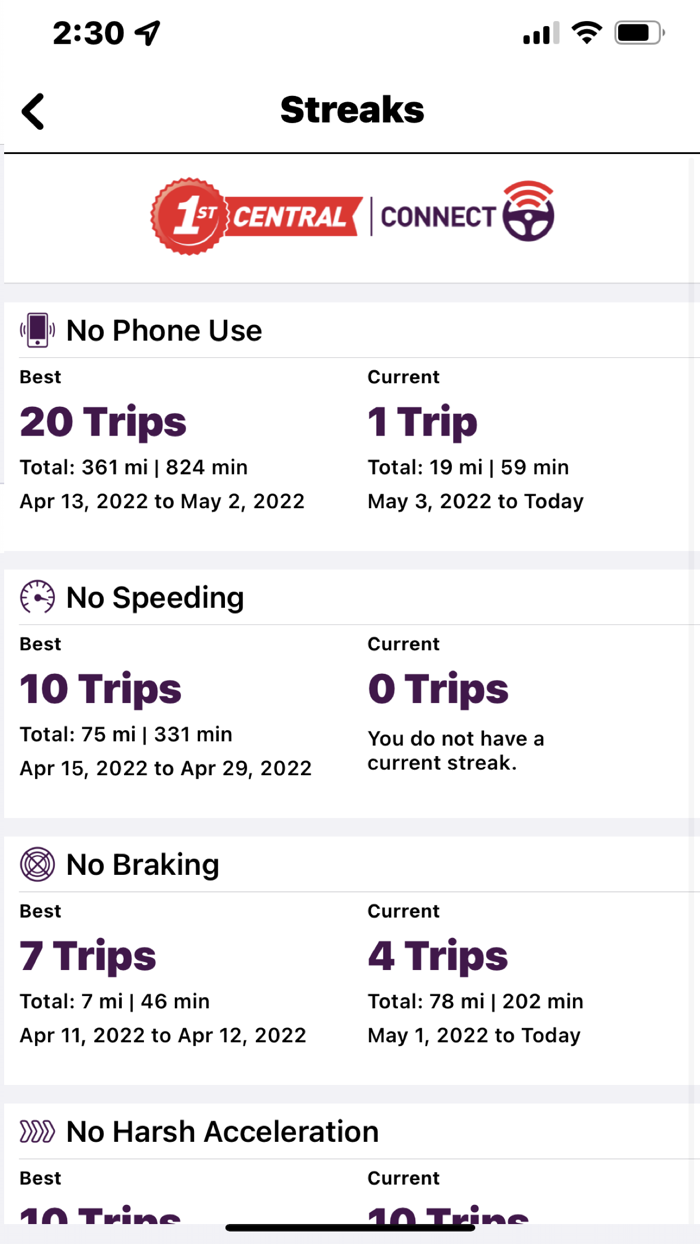Tap the Streaks page title
Viewport: 700px width, 1244px height.
(x=352, y=110)
